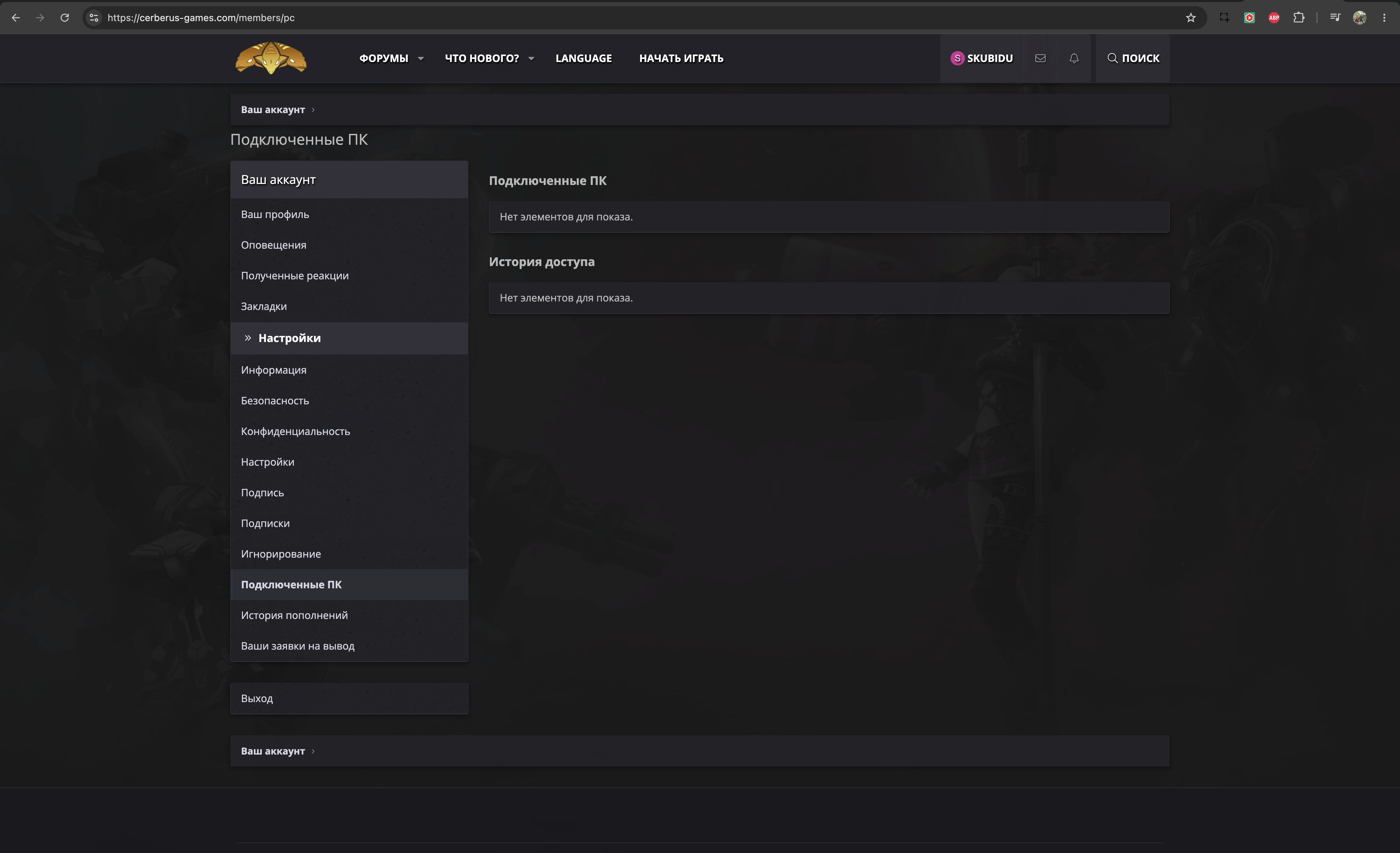Reload the page with refresh icon
Viewport: 1400px width, 853px height.
click(x=65, y=18)
